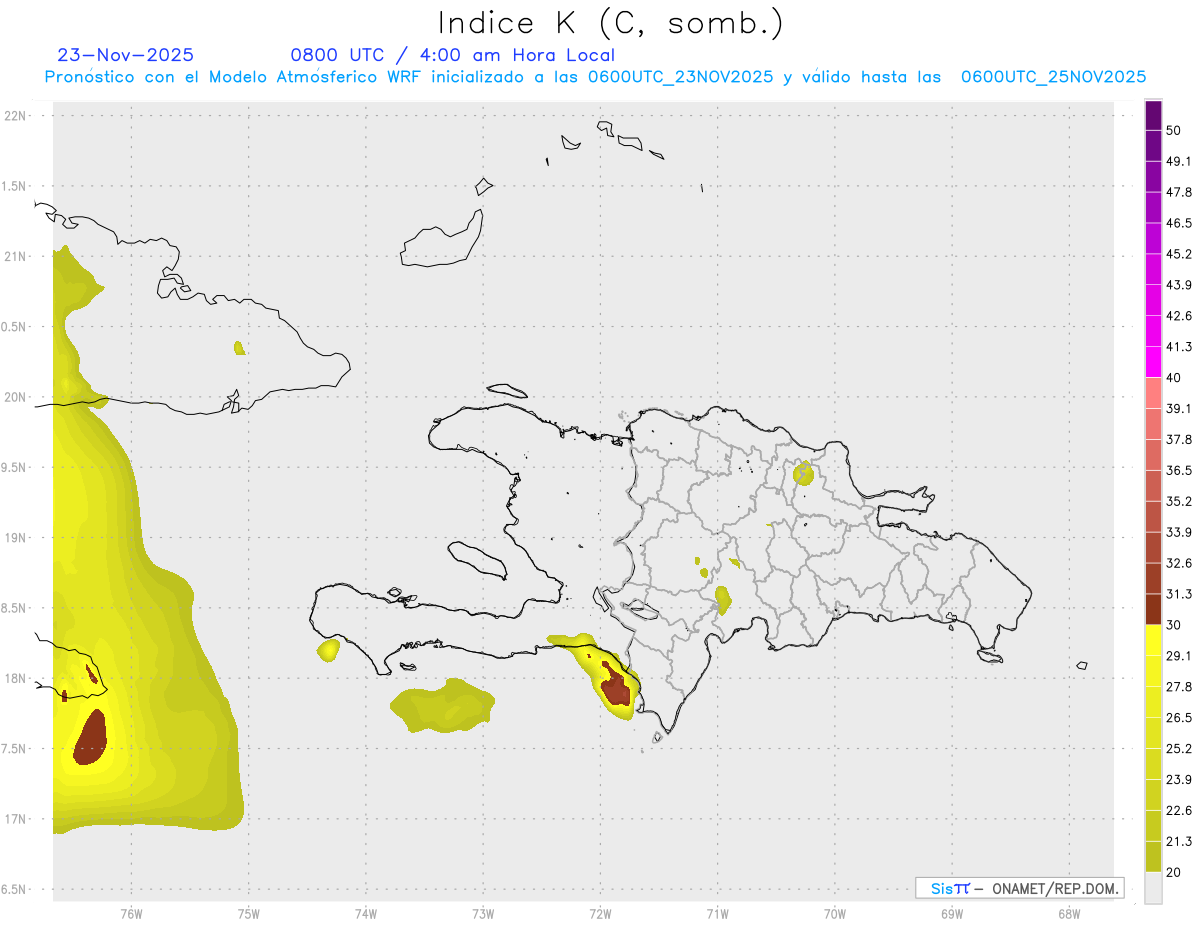The height and width of the screenshot is (927, 1200).
Task: Click the 17N latitude label
Action: tap(17, 819)
